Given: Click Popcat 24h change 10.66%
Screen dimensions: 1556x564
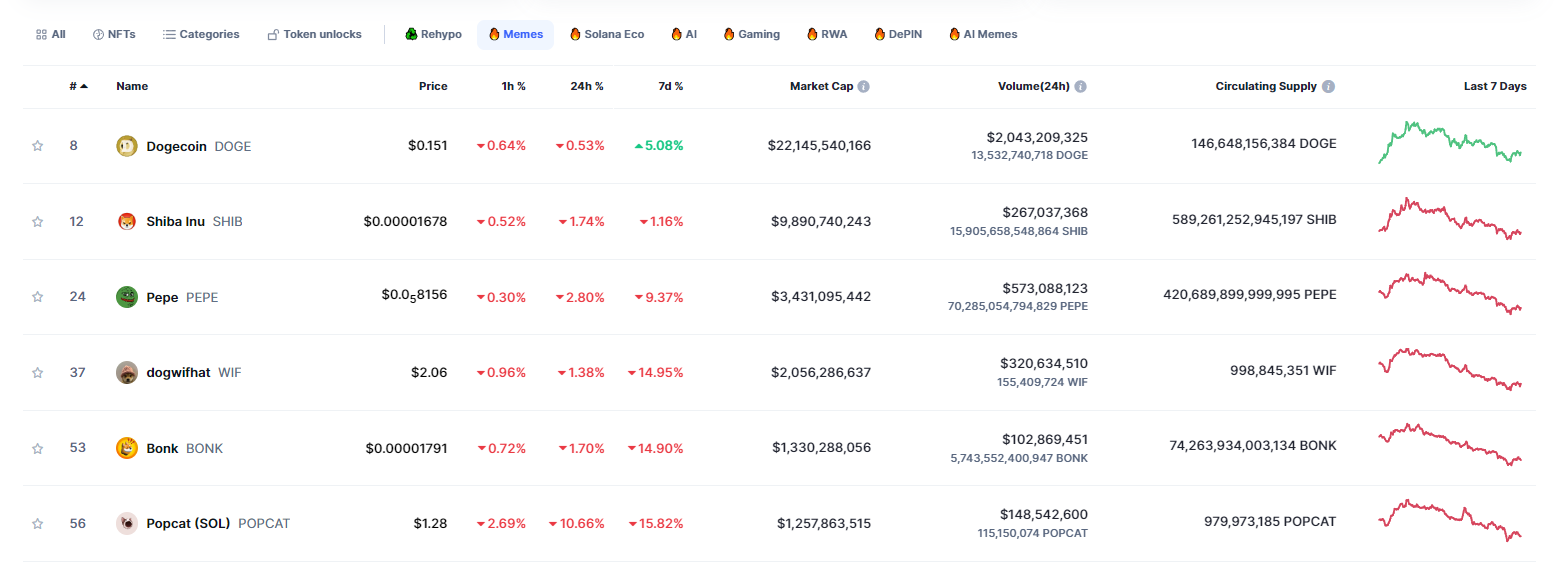Looking at the screenshot, I should point(576,524).
